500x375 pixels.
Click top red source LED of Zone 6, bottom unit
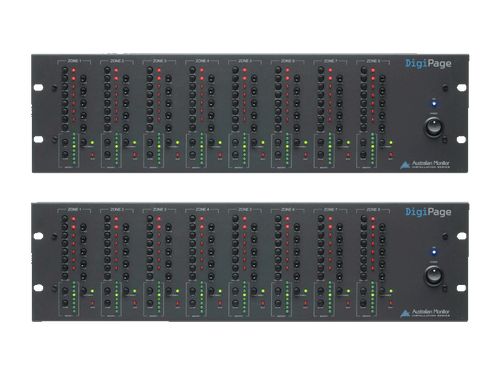(287, 219)
